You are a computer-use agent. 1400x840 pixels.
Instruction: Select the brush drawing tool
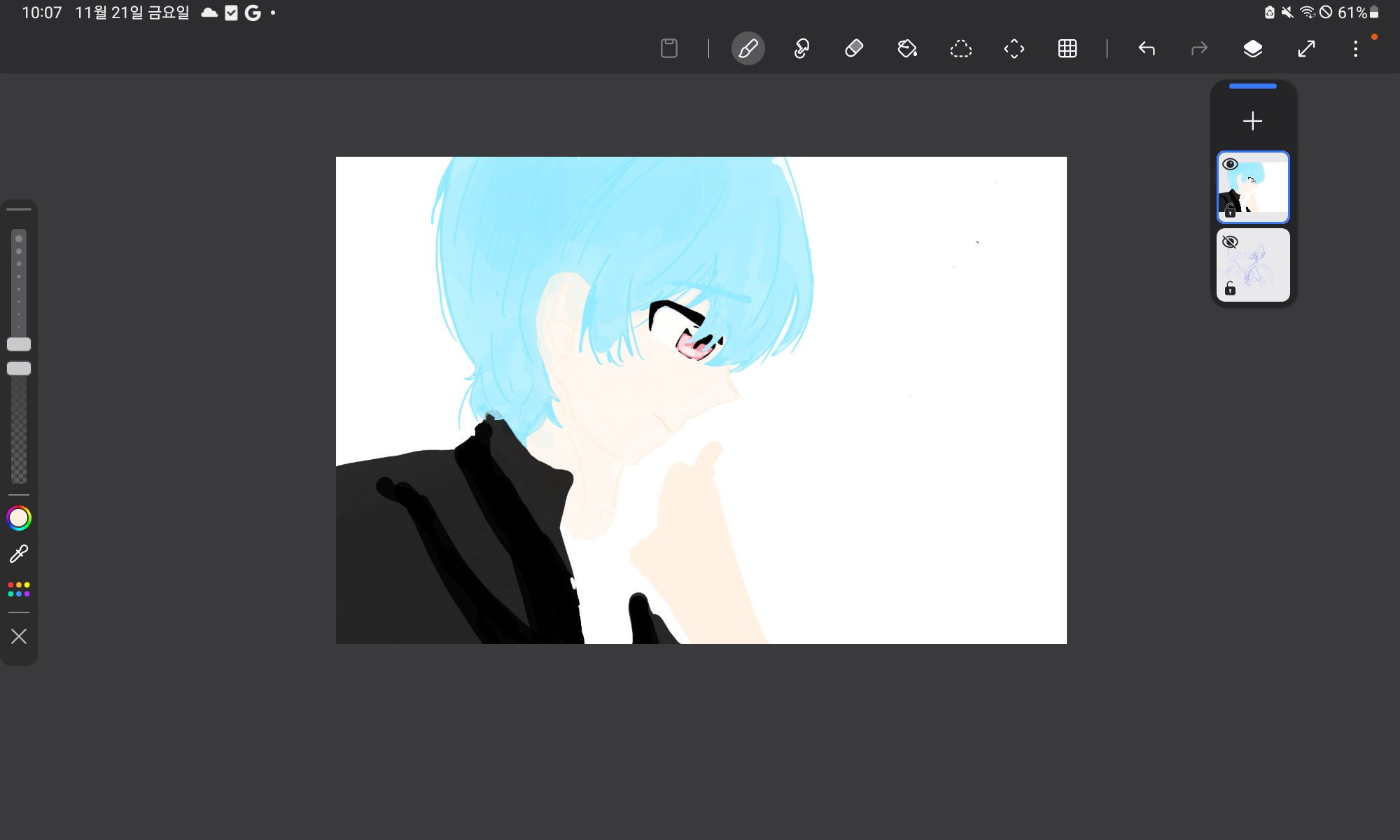click(748, 49)
